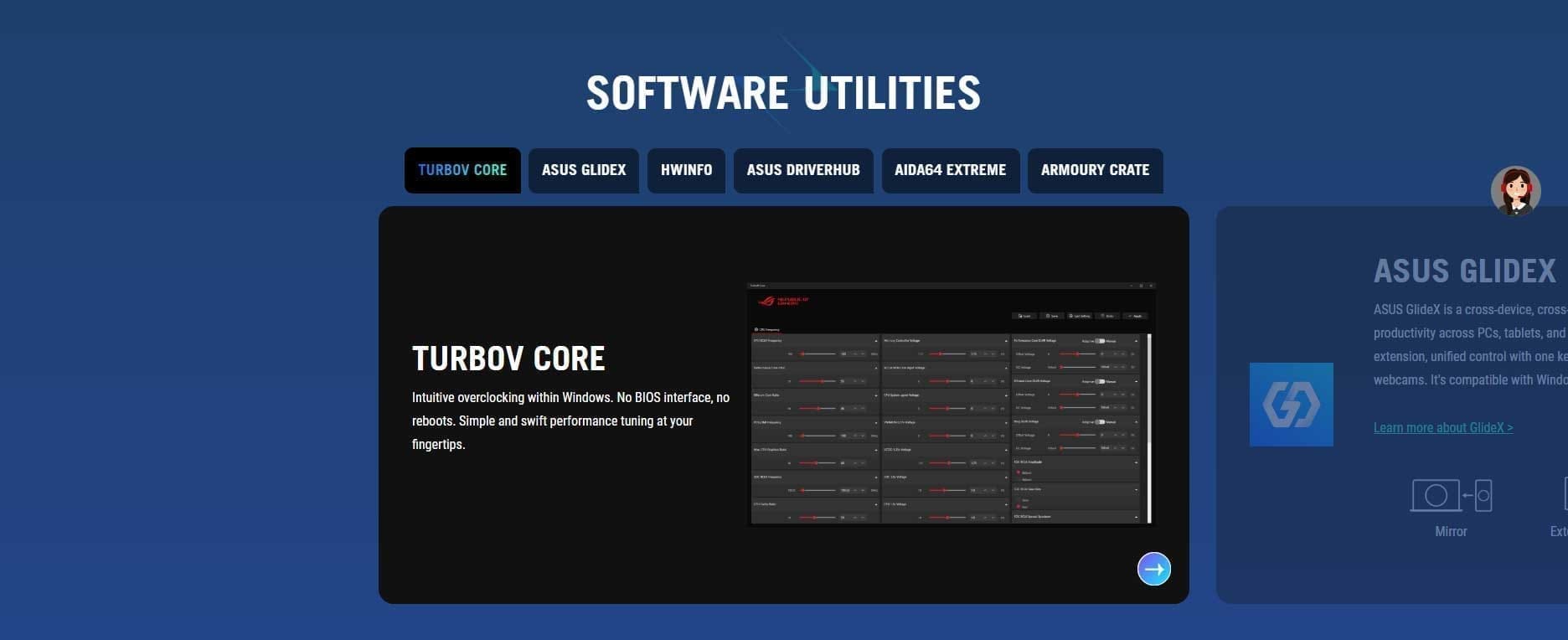Toggle the bottom Adaptive/Manual switch in TurboV screenshot
Viewport: 1568px width, 640px height.
(1100, 421)
